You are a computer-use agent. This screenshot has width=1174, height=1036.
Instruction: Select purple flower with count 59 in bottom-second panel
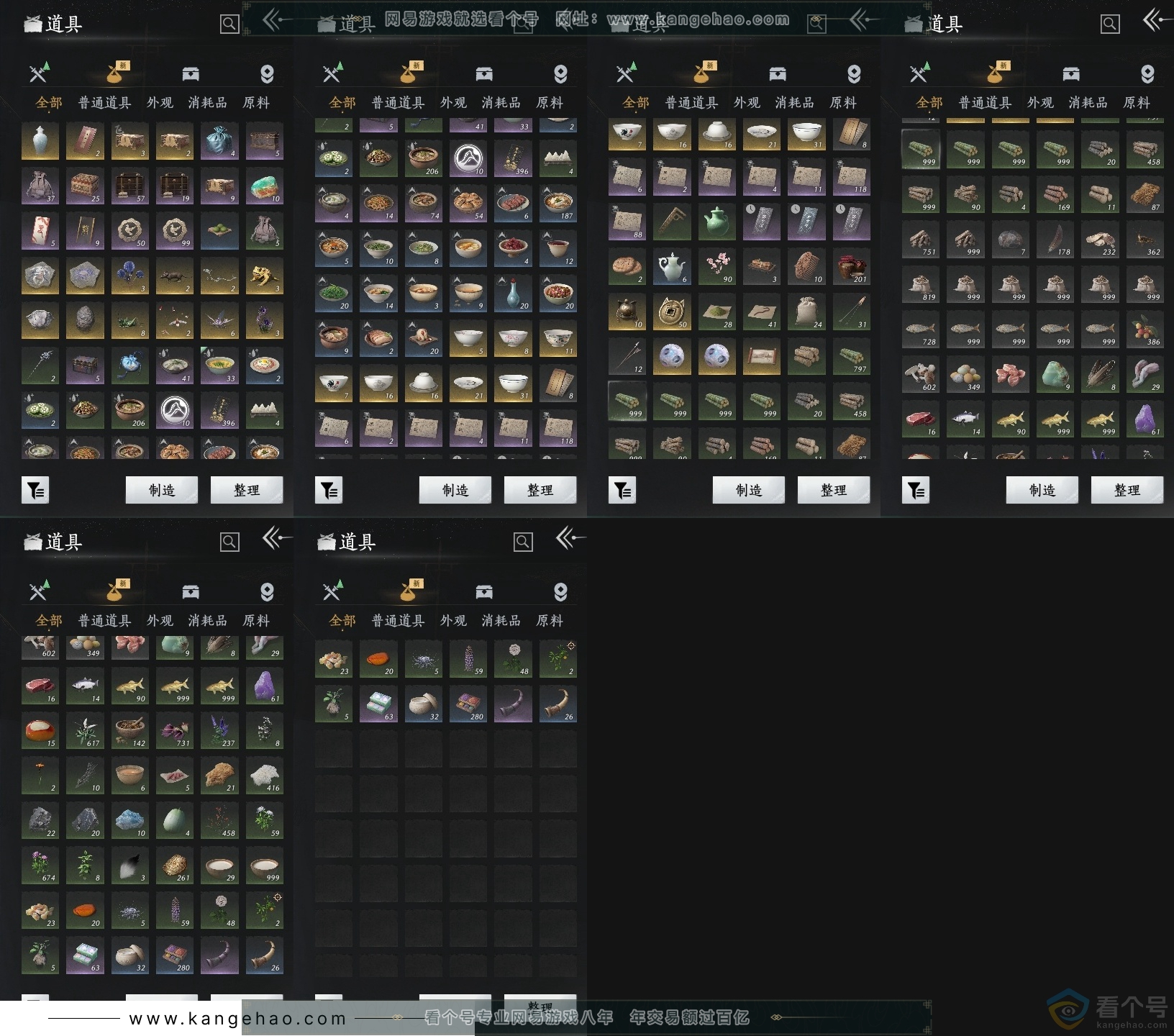pos(468,659)
